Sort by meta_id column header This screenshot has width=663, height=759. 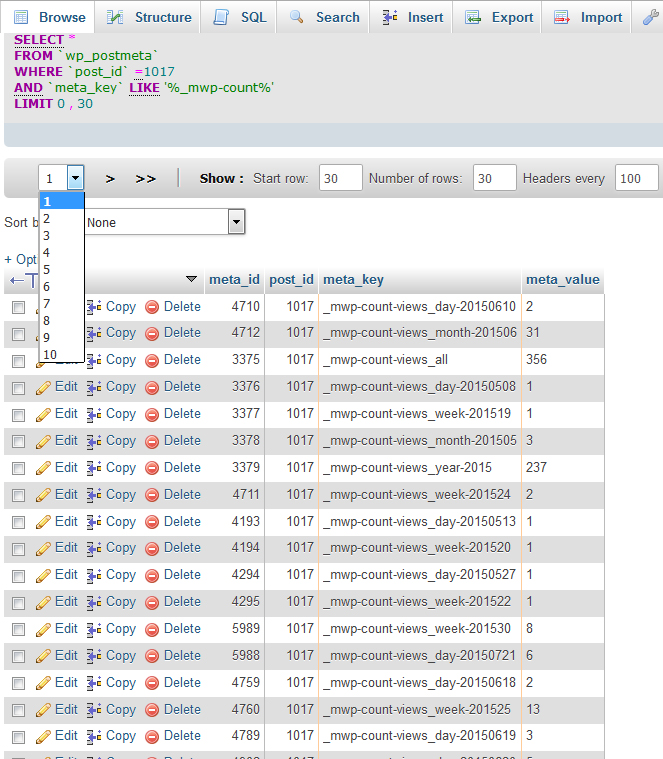click(234, 279)
